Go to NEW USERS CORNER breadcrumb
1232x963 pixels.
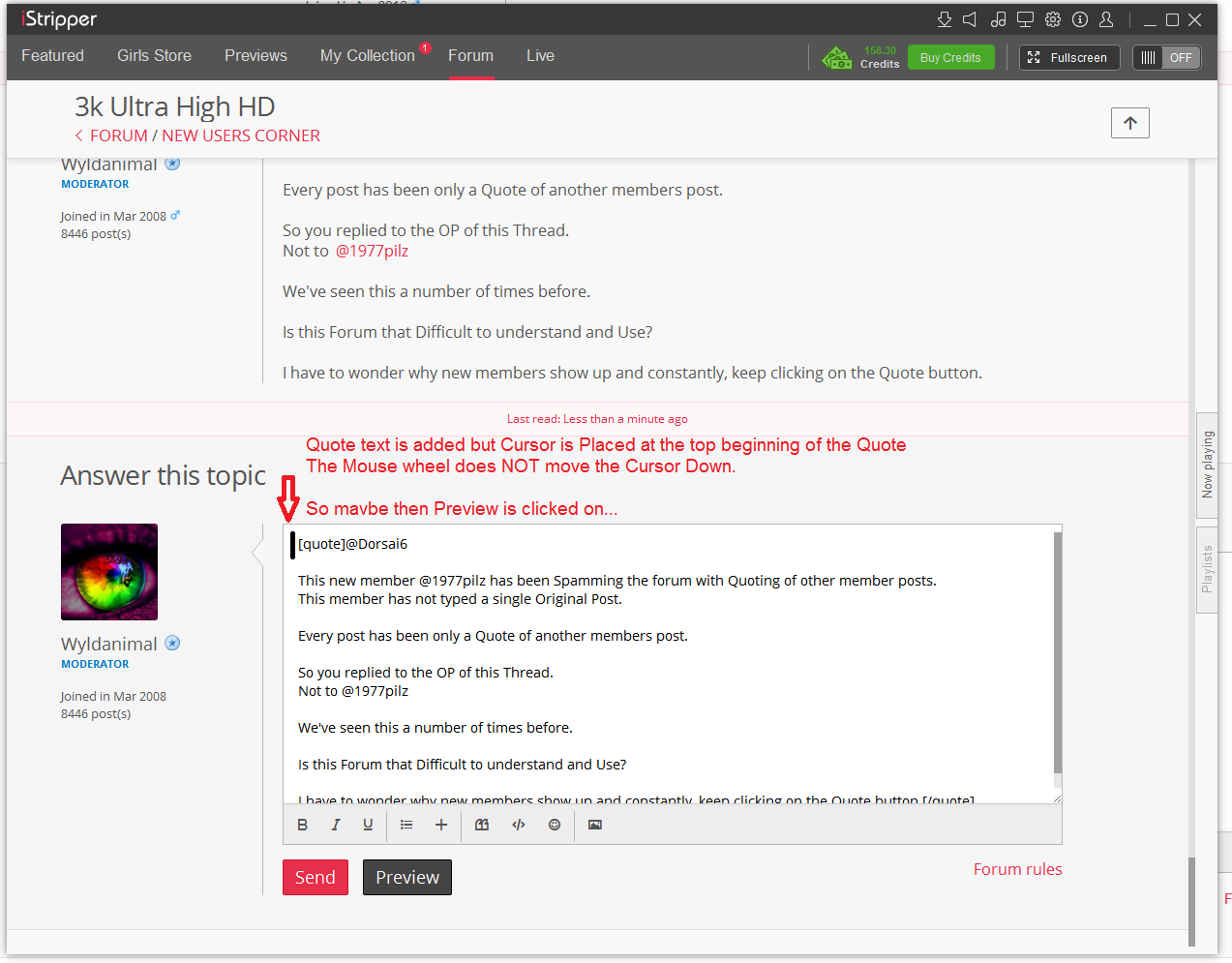coord(241,135)
